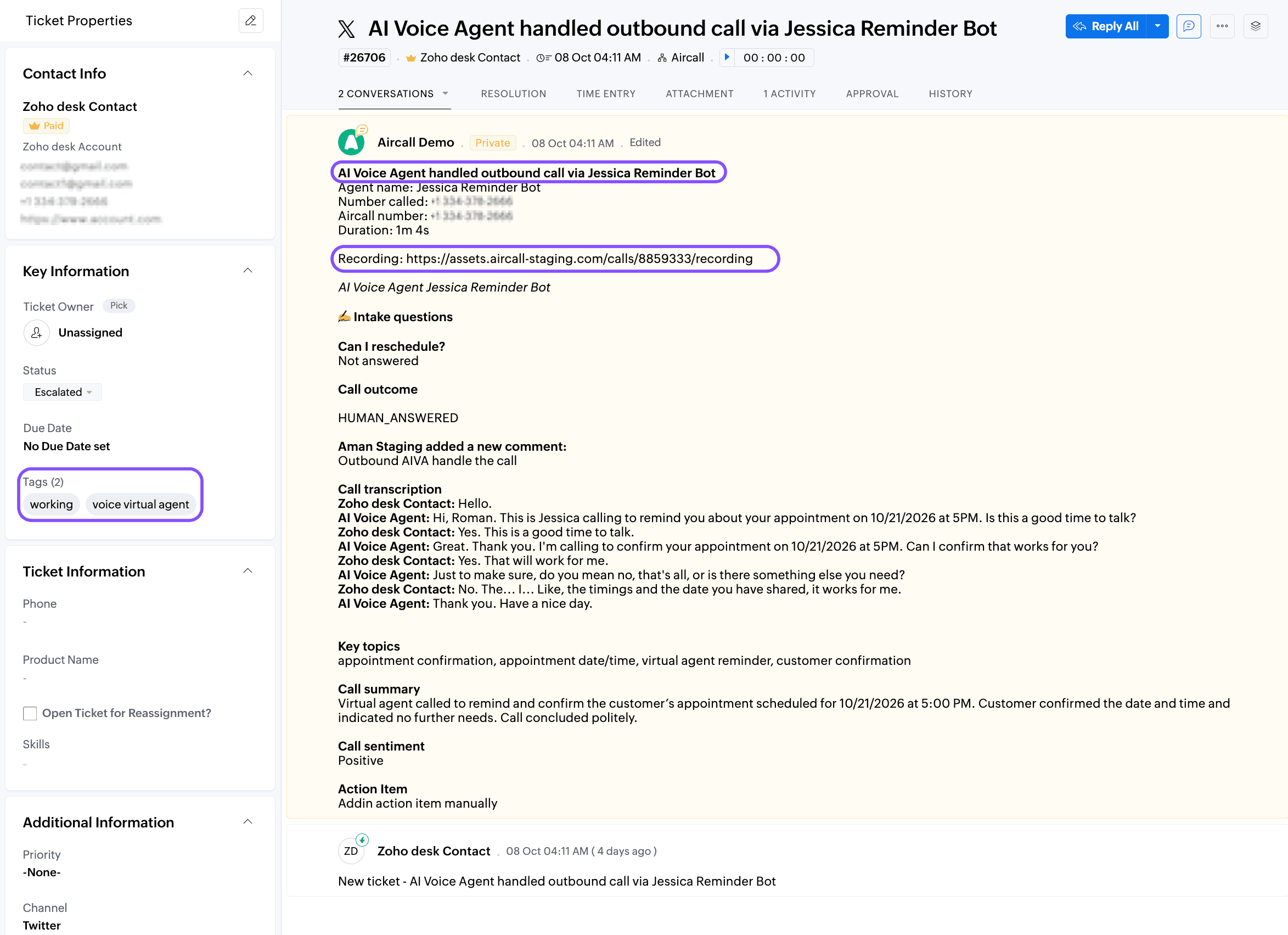
Task: Open the Approval tab
Action: (871, 94)
